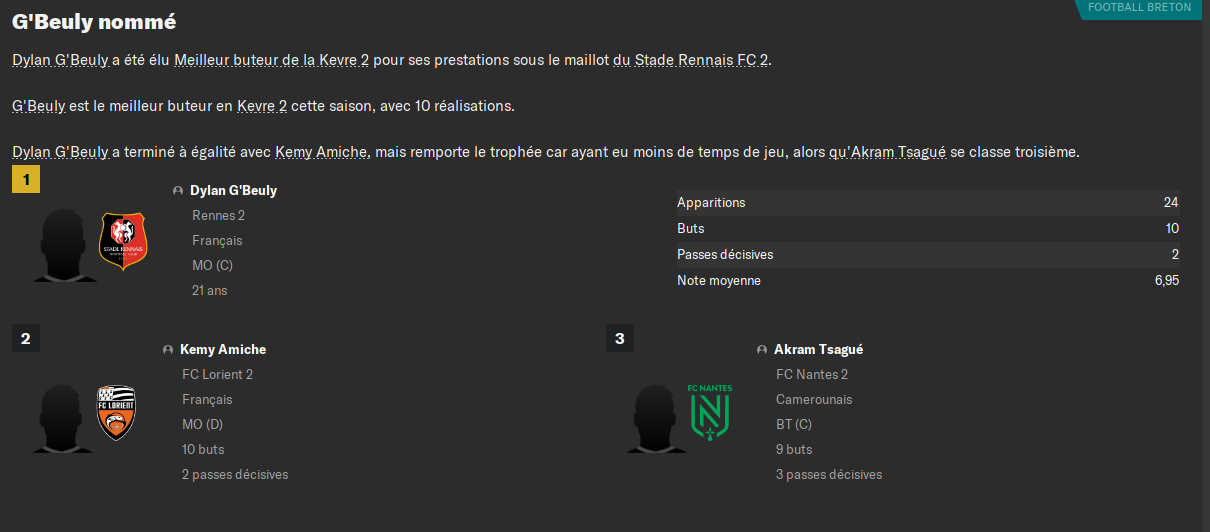The width and height of the screenshot is (1210, 532).
Task: Click Akram Tsagué's silhouette portrait
Action: tap(657, 416)
